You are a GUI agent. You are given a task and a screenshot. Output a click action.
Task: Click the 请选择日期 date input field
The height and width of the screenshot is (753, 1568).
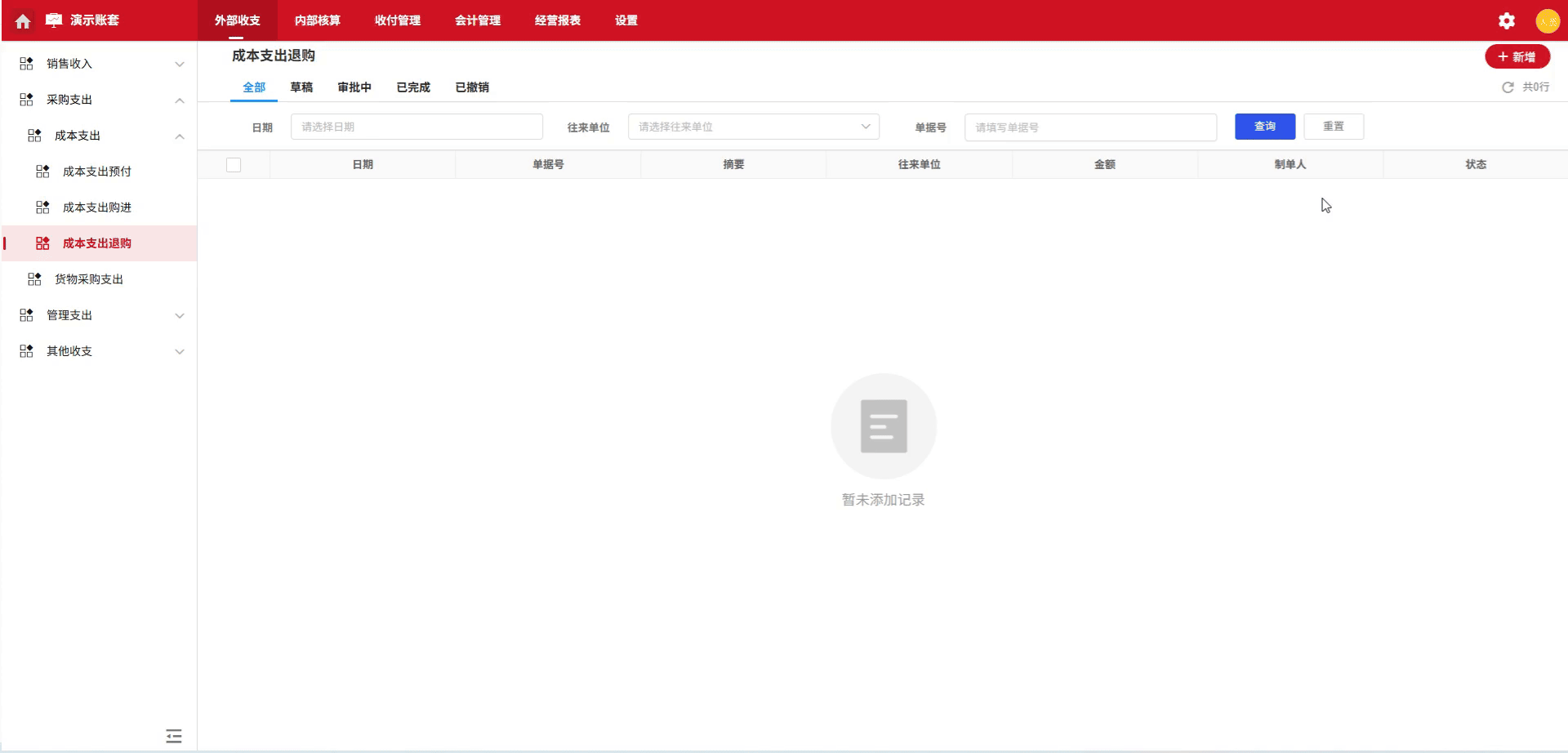(416, 127)
